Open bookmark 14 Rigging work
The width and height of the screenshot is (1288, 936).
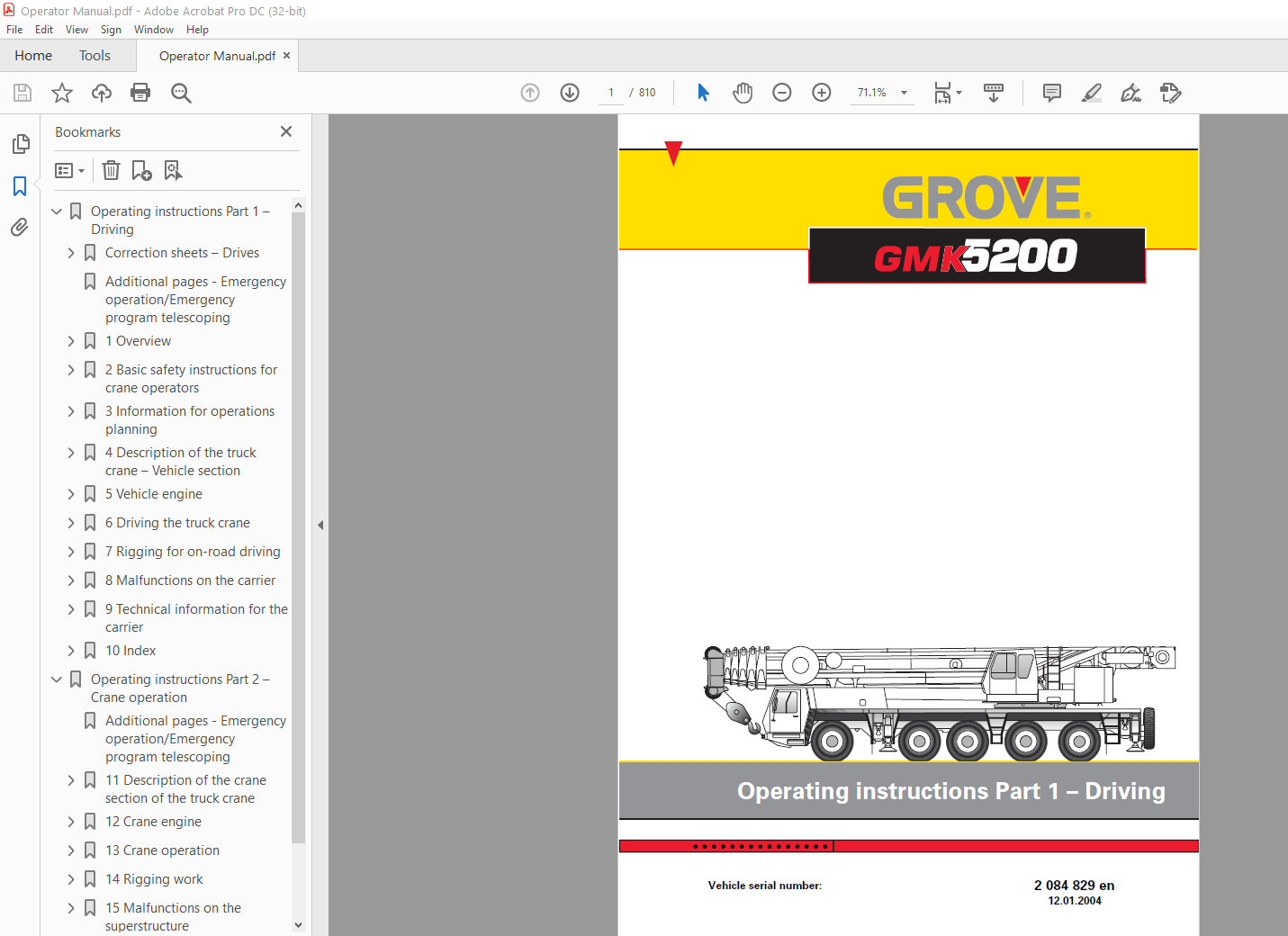coord(154,879)
